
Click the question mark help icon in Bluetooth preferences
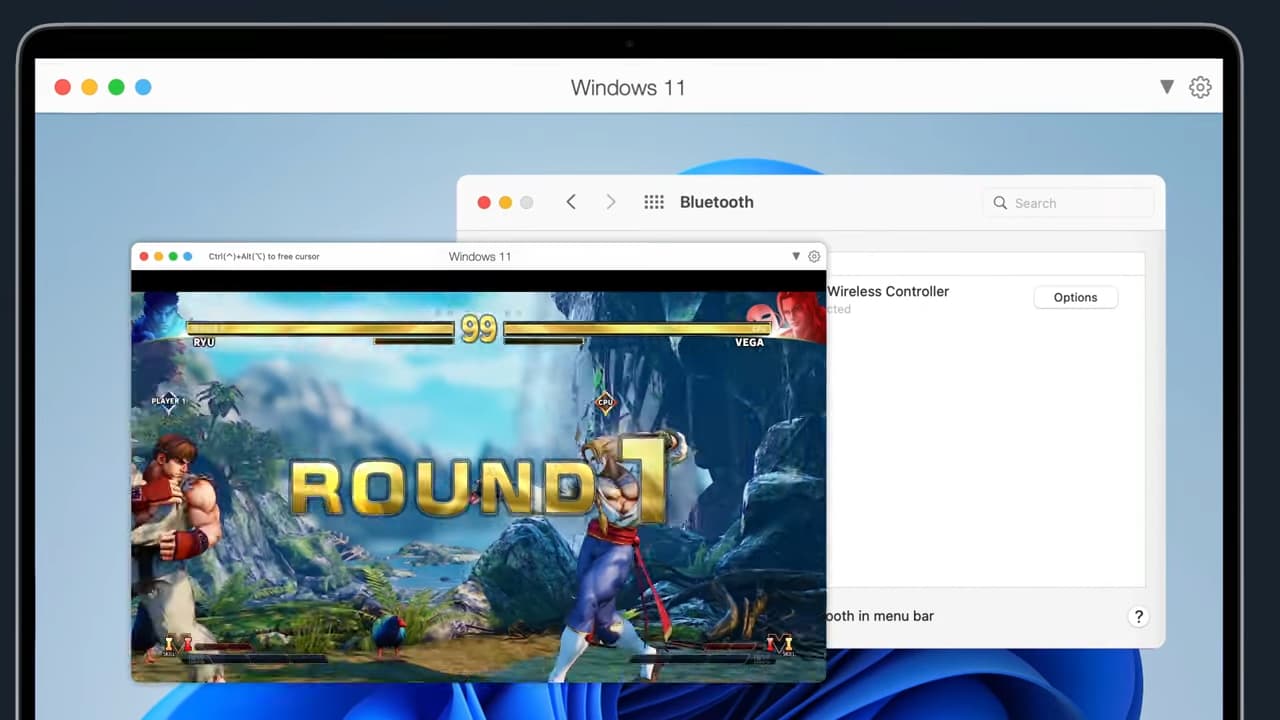pos(1138,616)
